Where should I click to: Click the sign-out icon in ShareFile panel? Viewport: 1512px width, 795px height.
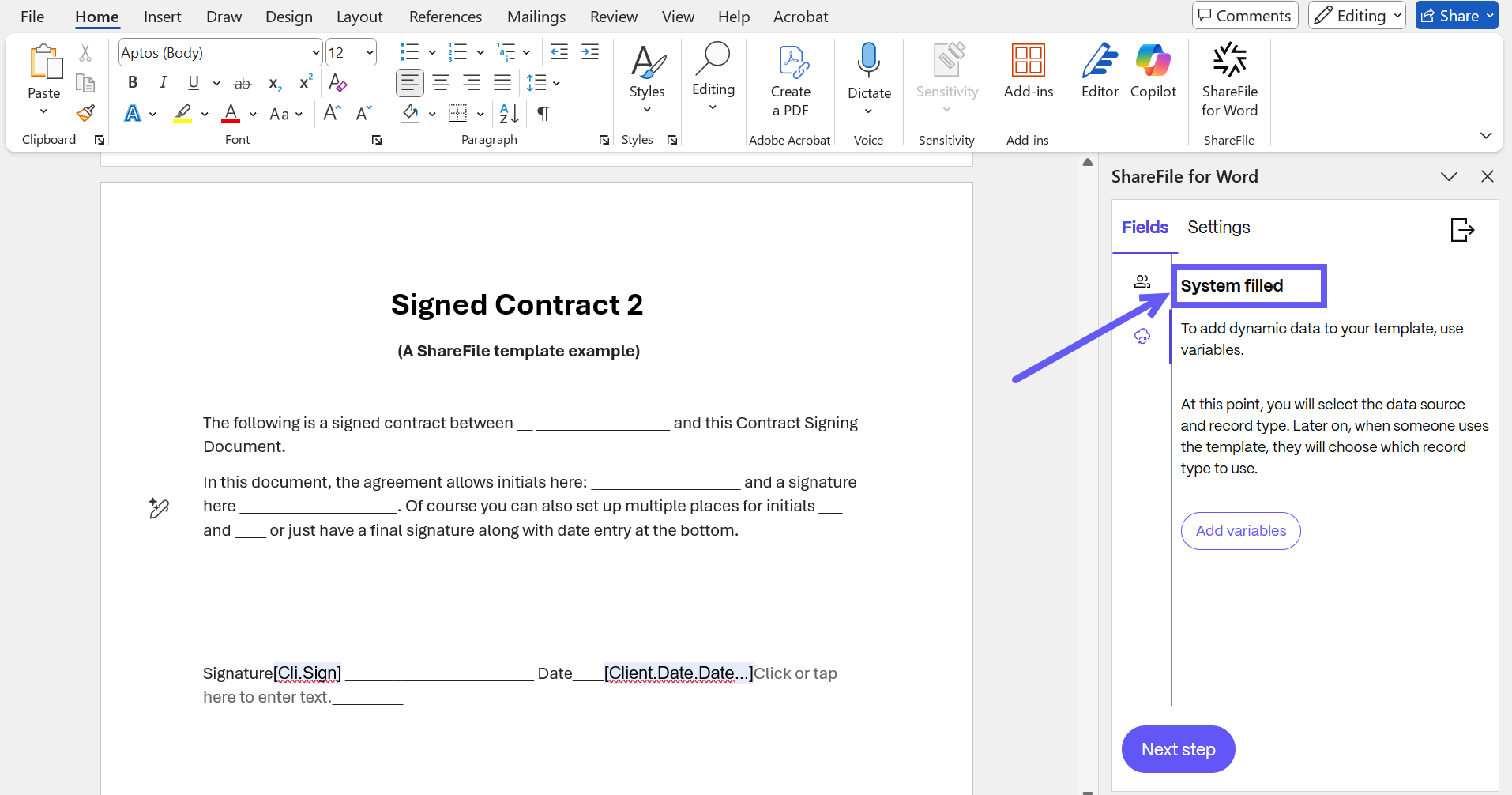pyautogui.click(x=1462, y=229)
